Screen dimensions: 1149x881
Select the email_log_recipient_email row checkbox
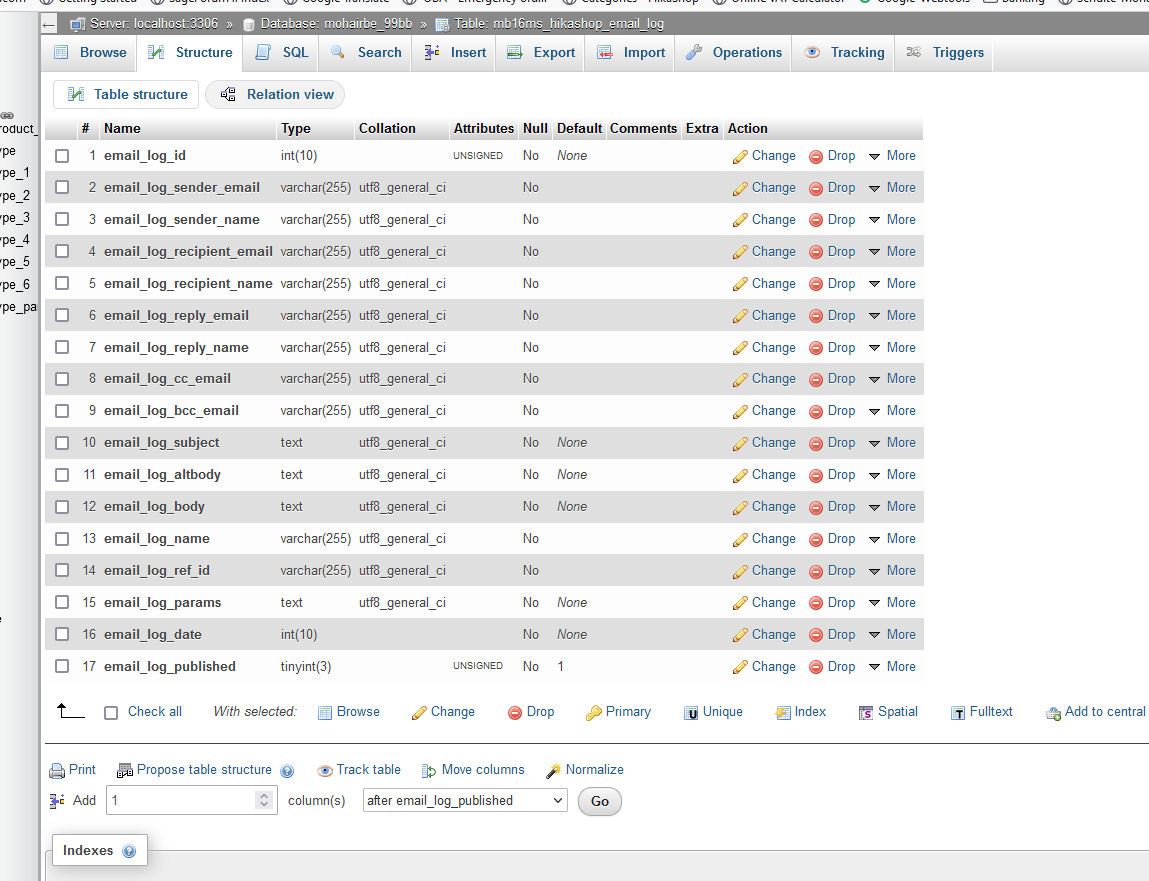pos(62,251)
